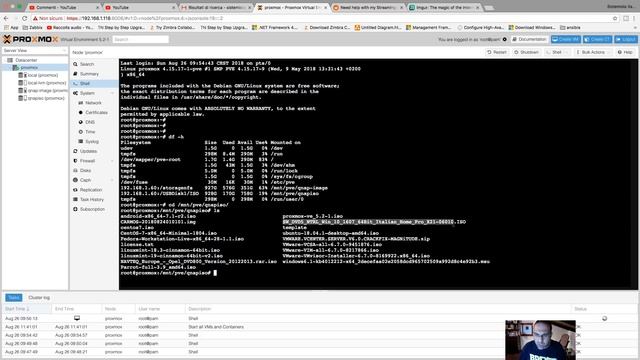The image size is (640, 360).
Task: Click browser back arrow
Action: tap(6, 18)
